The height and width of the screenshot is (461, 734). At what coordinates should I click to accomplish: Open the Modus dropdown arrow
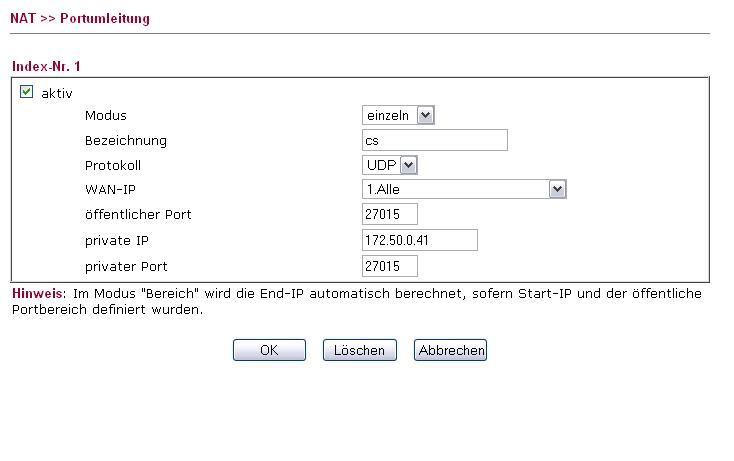[x=426, y=115]
